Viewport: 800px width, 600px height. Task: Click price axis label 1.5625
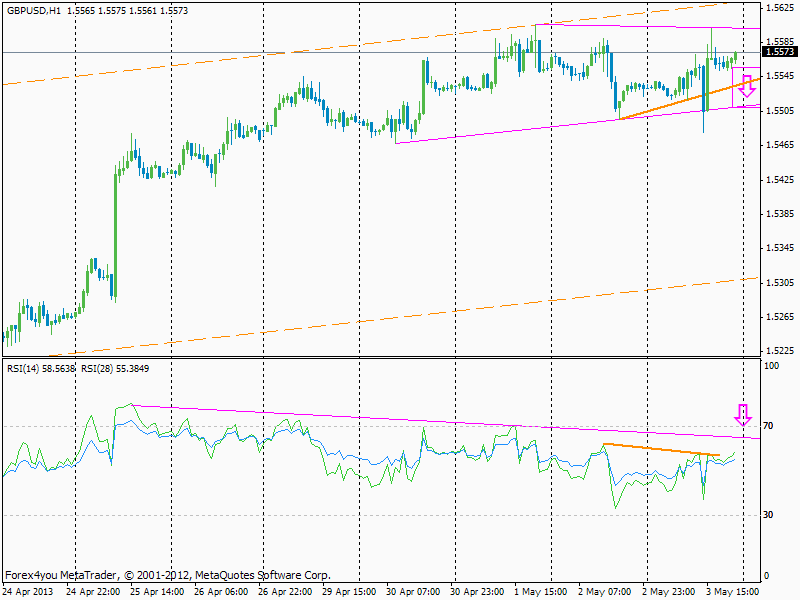(x=780, y=8)
